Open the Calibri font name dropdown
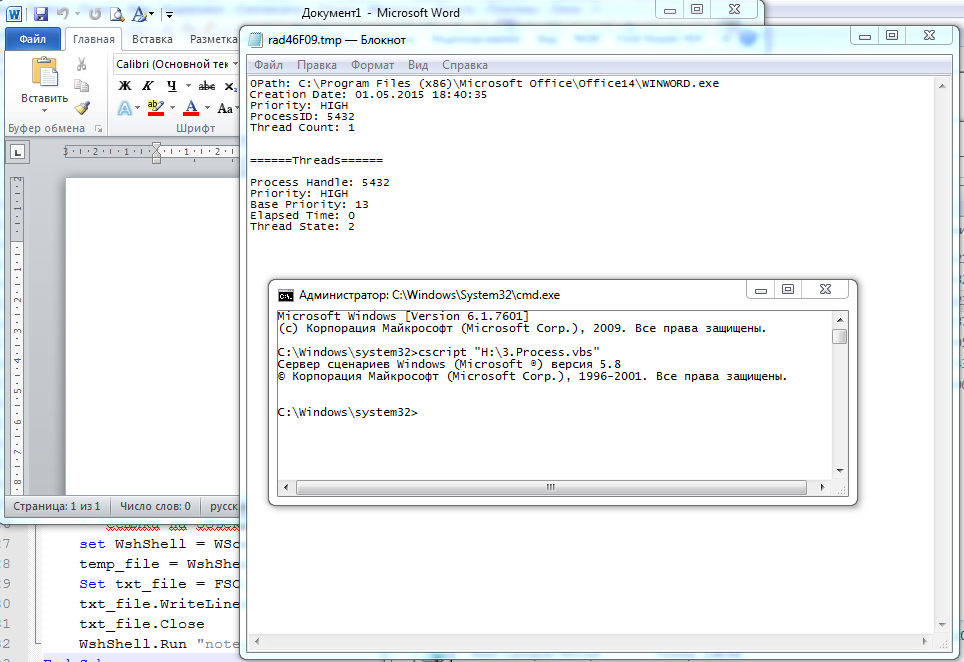Image resolution: width=964 pixels, height=662 pixels. point(235,64)
